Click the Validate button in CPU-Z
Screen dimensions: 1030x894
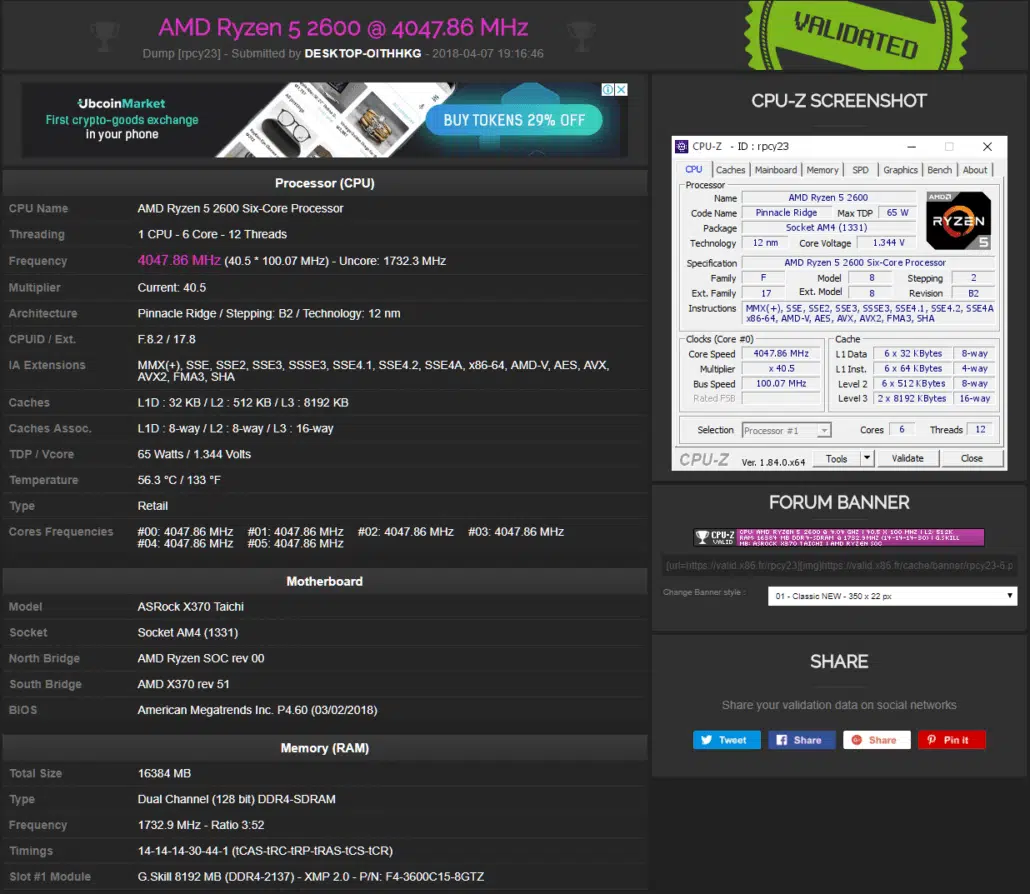tap(907, 458)
